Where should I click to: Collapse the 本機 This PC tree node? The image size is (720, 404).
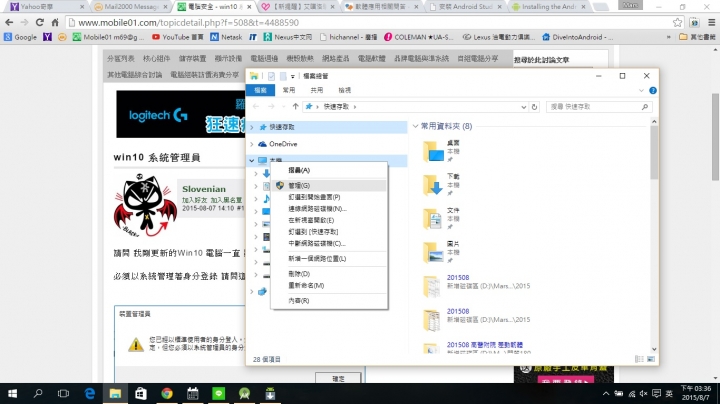point(252,160)
